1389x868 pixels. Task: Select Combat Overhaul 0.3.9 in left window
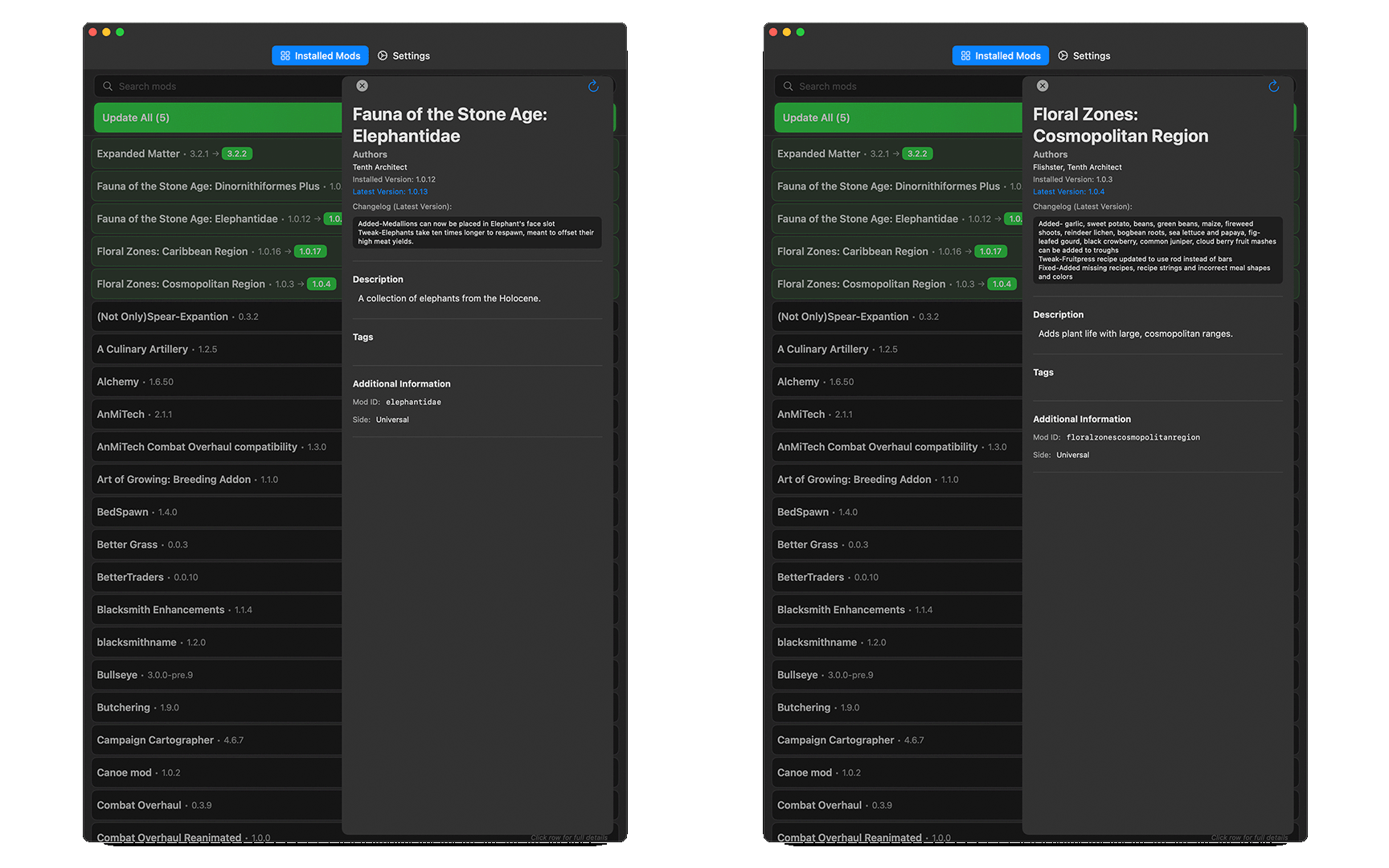coord(217,805)
